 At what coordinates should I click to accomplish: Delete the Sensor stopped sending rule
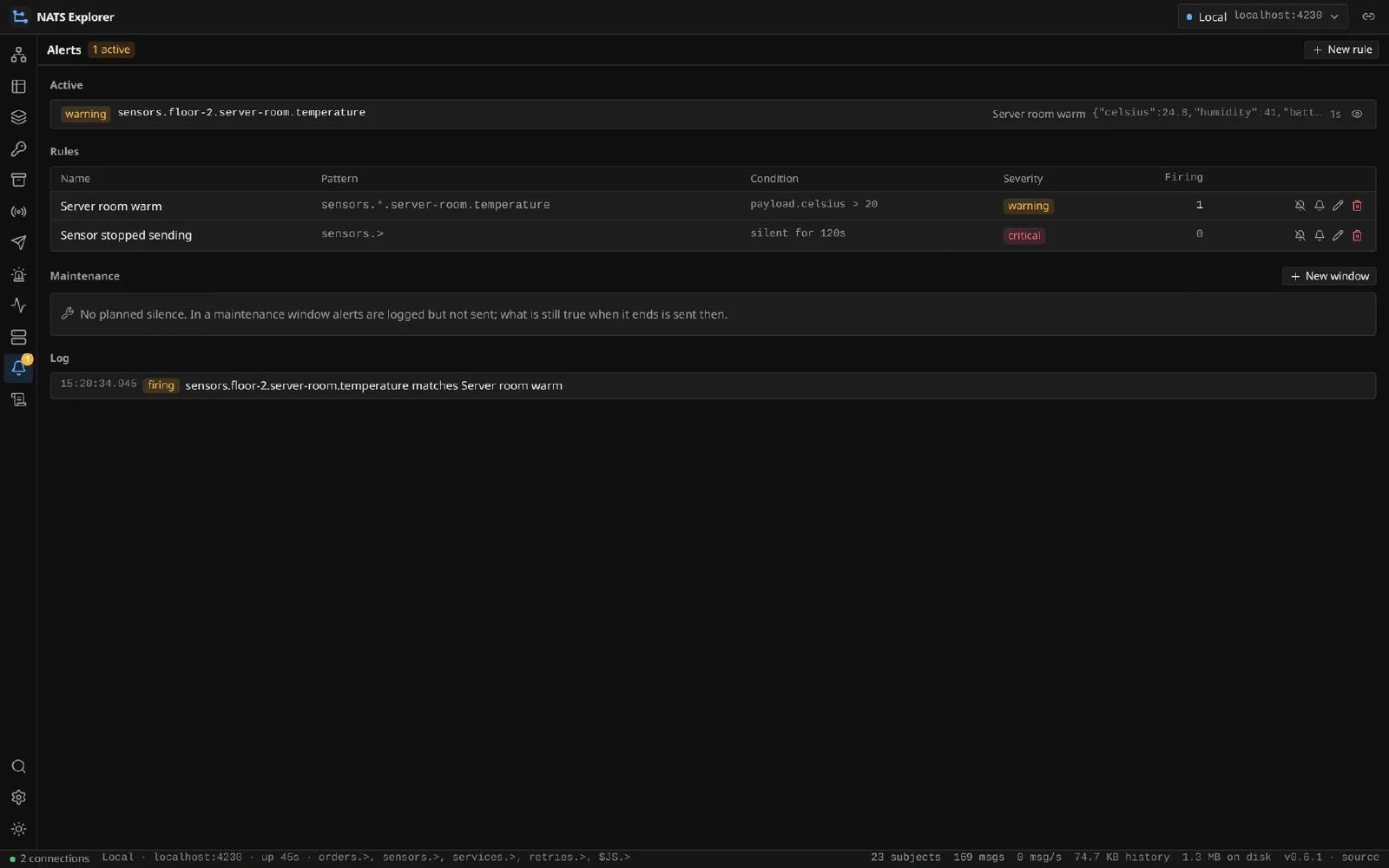(x=1357, y=235)
